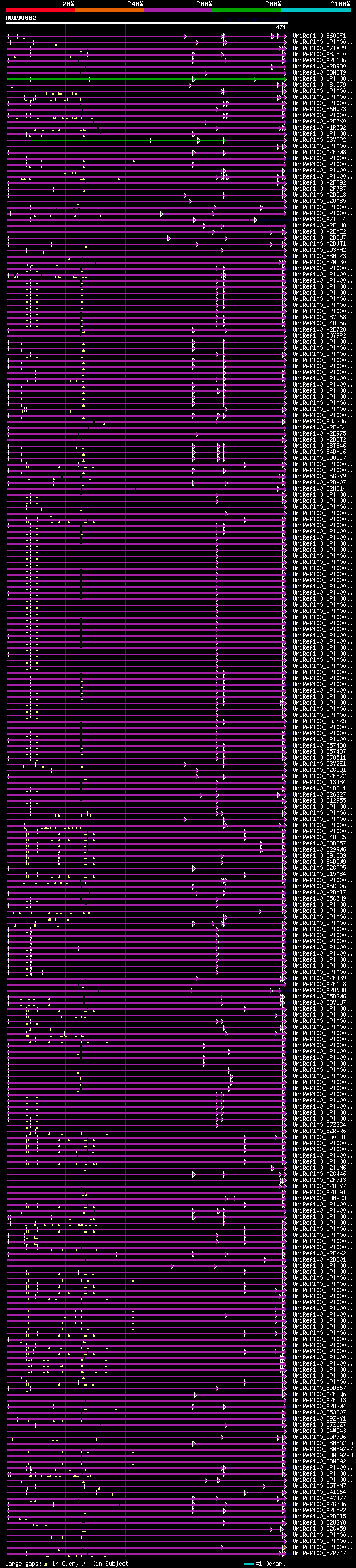Click hit label UniRef100_B5DE67
356x1568 pixels.
(x=319, y=1387)
